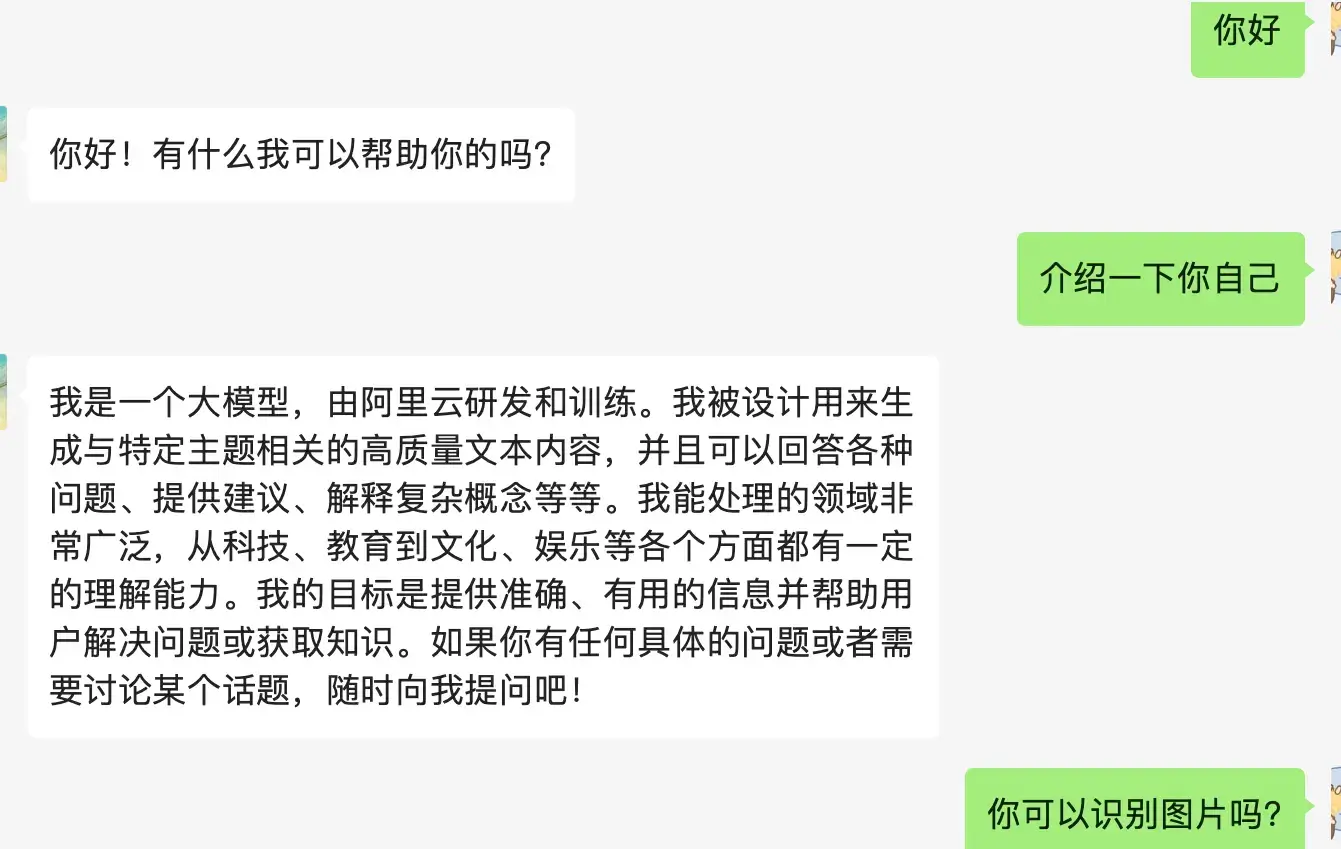Click the white reply bubble 你好！有什么我可以帮助你的吗？
The image size is (1341, 849).
coord(301,155)
